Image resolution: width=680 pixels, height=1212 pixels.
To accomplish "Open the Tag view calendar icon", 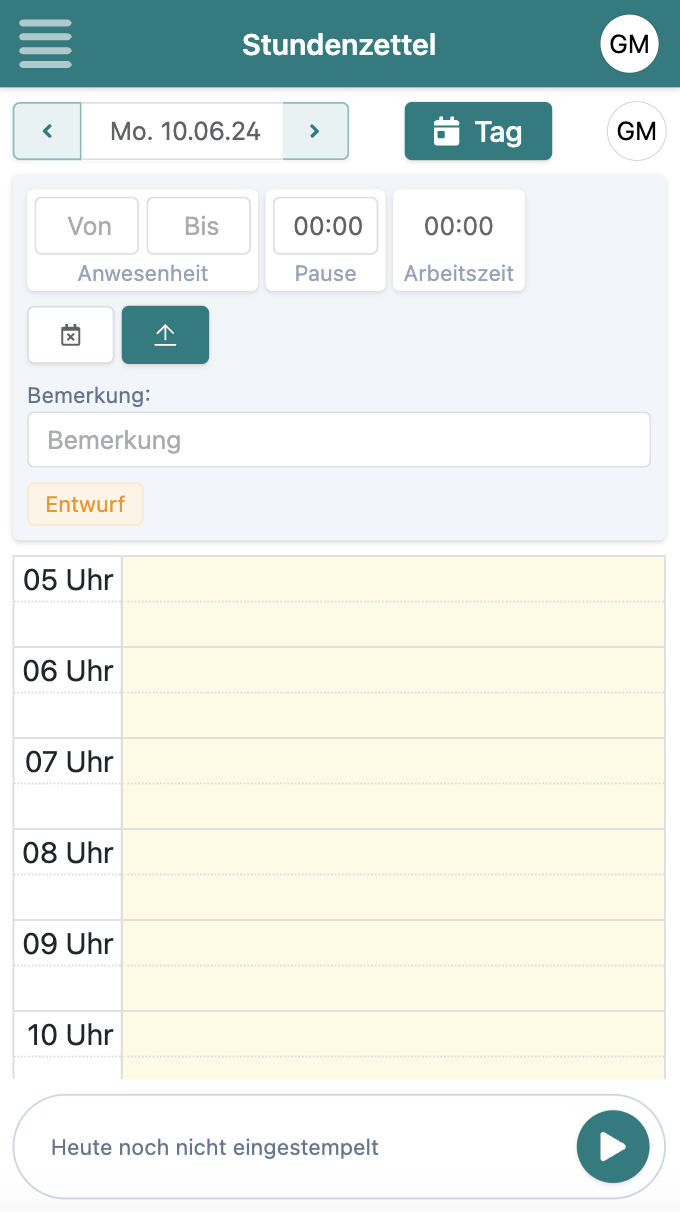I will point(447,130).
